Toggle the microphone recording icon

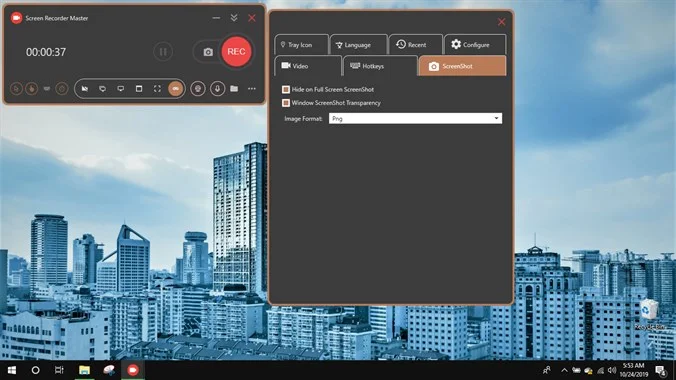click(217, 89)
